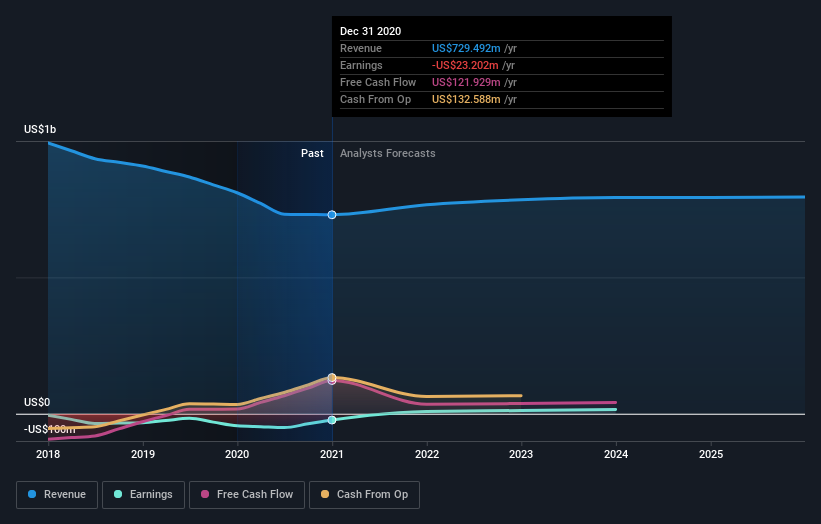
Task: Click the 2019 x-axis label
Action: (x=143, y=454)
